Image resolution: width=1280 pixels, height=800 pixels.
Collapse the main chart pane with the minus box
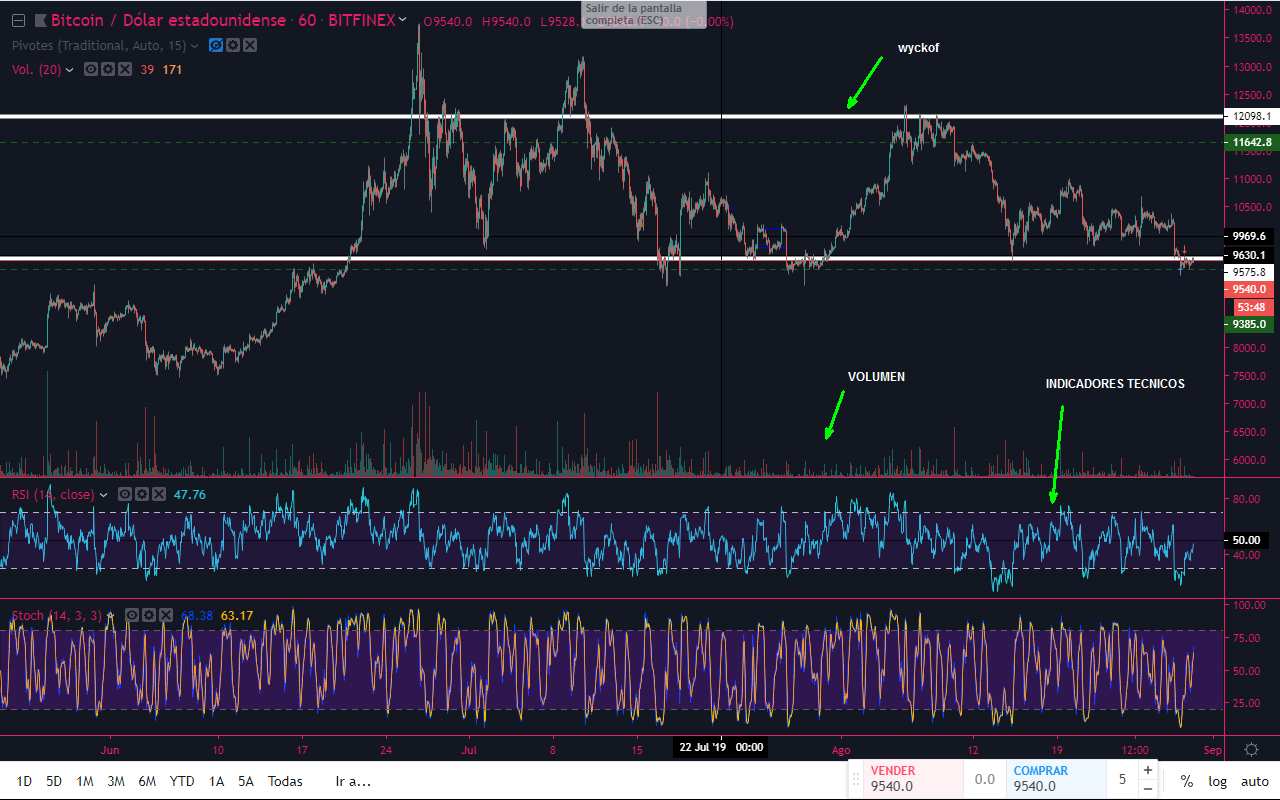(x=17, y=20)
